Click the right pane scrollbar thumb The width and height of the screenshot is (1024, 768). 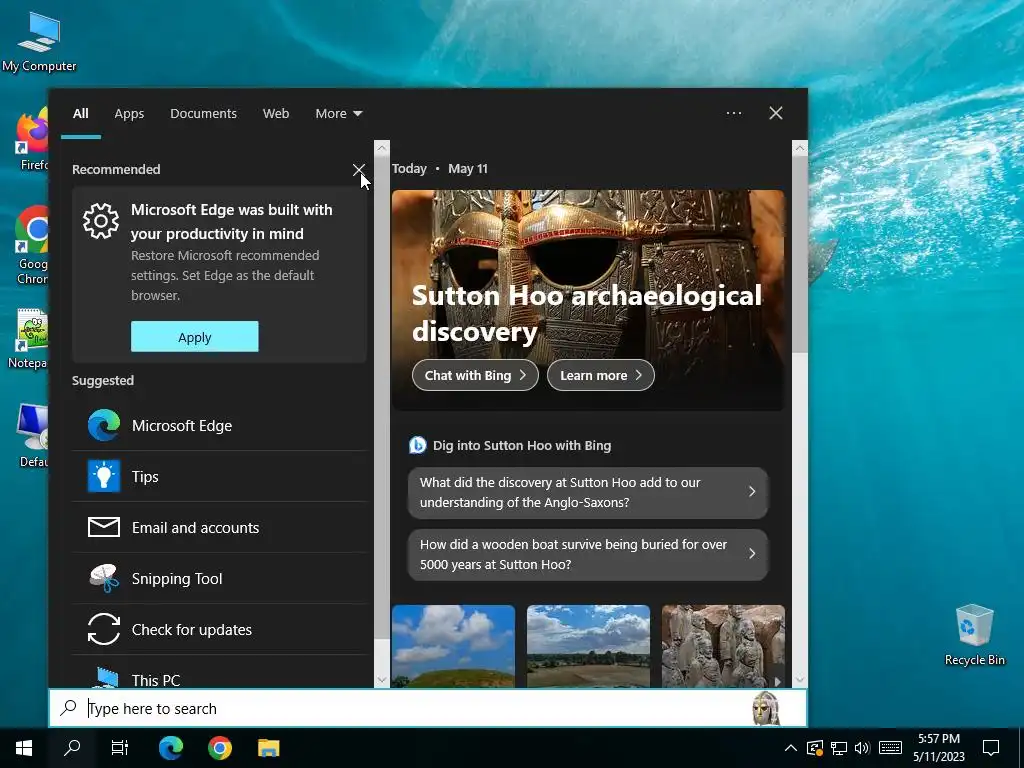[799, 255]
